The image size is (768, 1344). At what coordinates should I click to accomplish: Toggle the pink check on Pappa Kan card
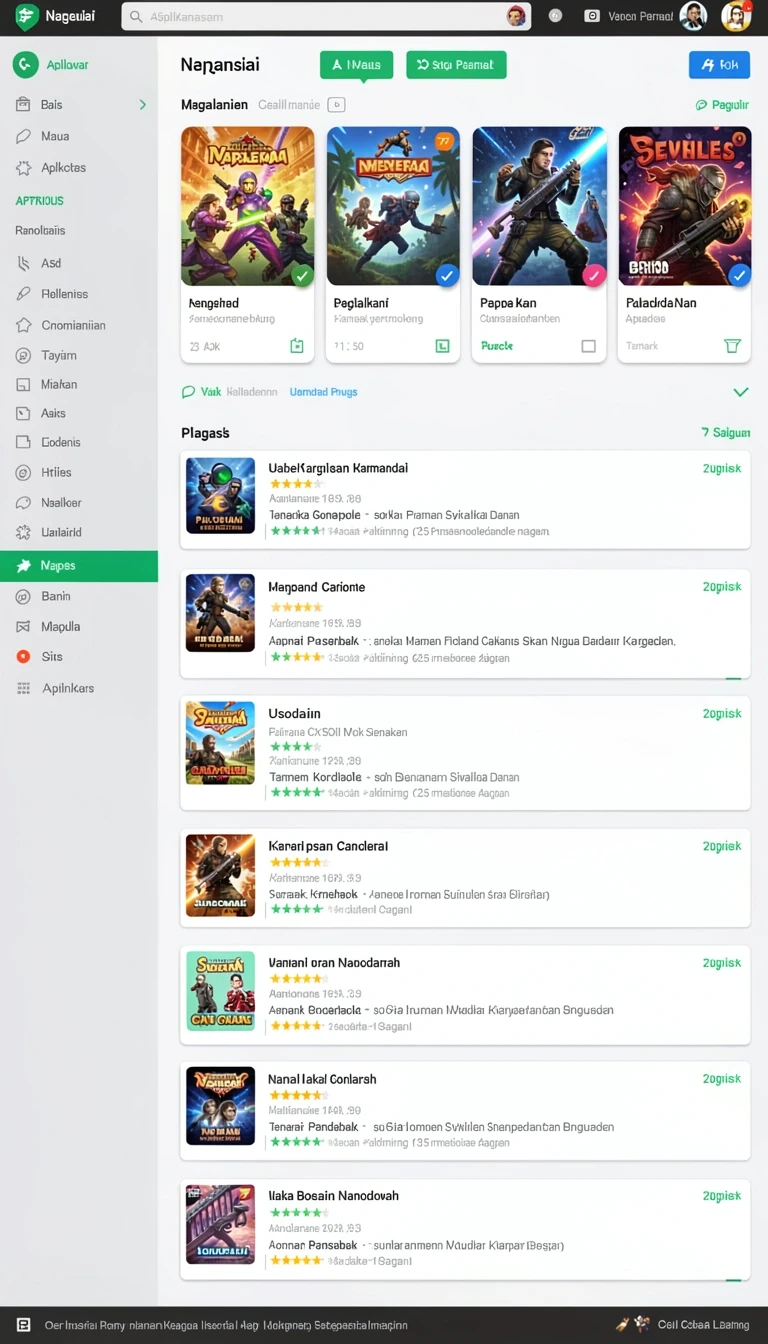click(x=594, y=275)
